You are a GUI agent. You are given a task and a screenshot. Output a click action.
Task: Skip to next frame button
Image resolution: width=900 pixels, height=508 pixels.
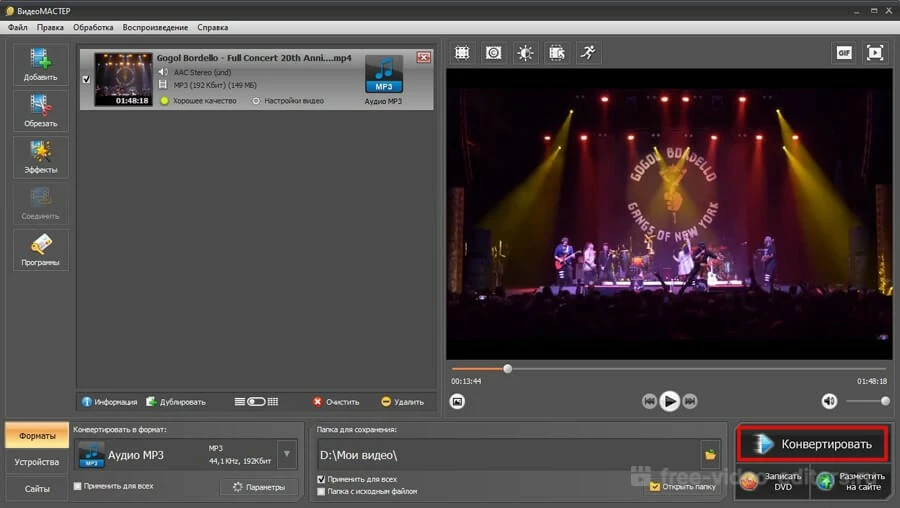click(690, 401)
